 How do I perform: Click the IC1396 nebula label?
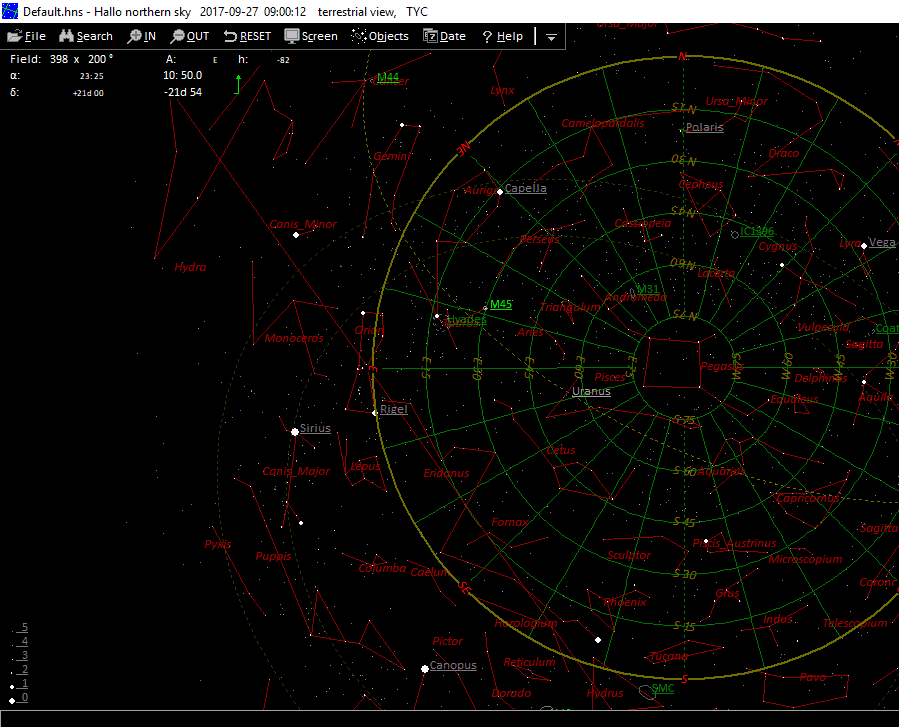pos(757,231)
